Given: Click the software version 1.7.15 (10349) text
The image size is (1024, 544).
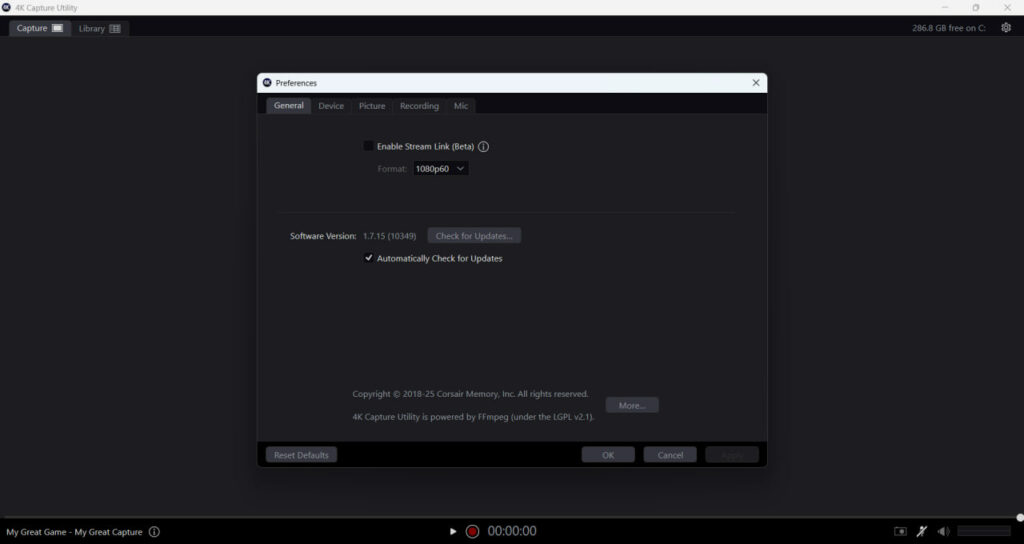Looking at the screenshot, I should [389, 236].
